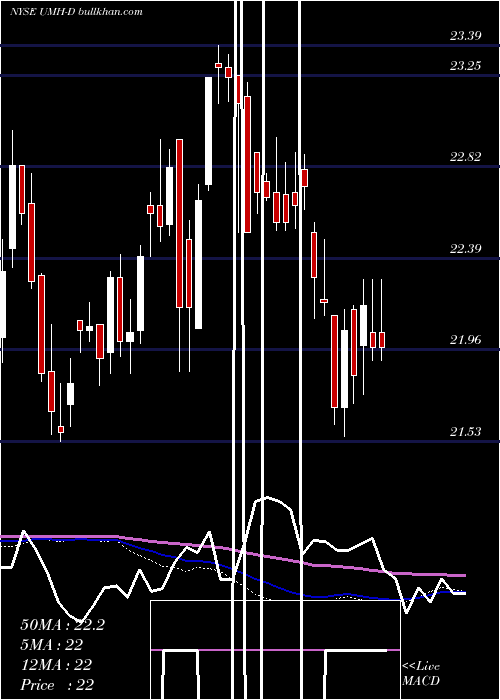Viewport: 500px width, 700px height.
Task: Click the 22.39 price level label
Action: coord(466,249)
